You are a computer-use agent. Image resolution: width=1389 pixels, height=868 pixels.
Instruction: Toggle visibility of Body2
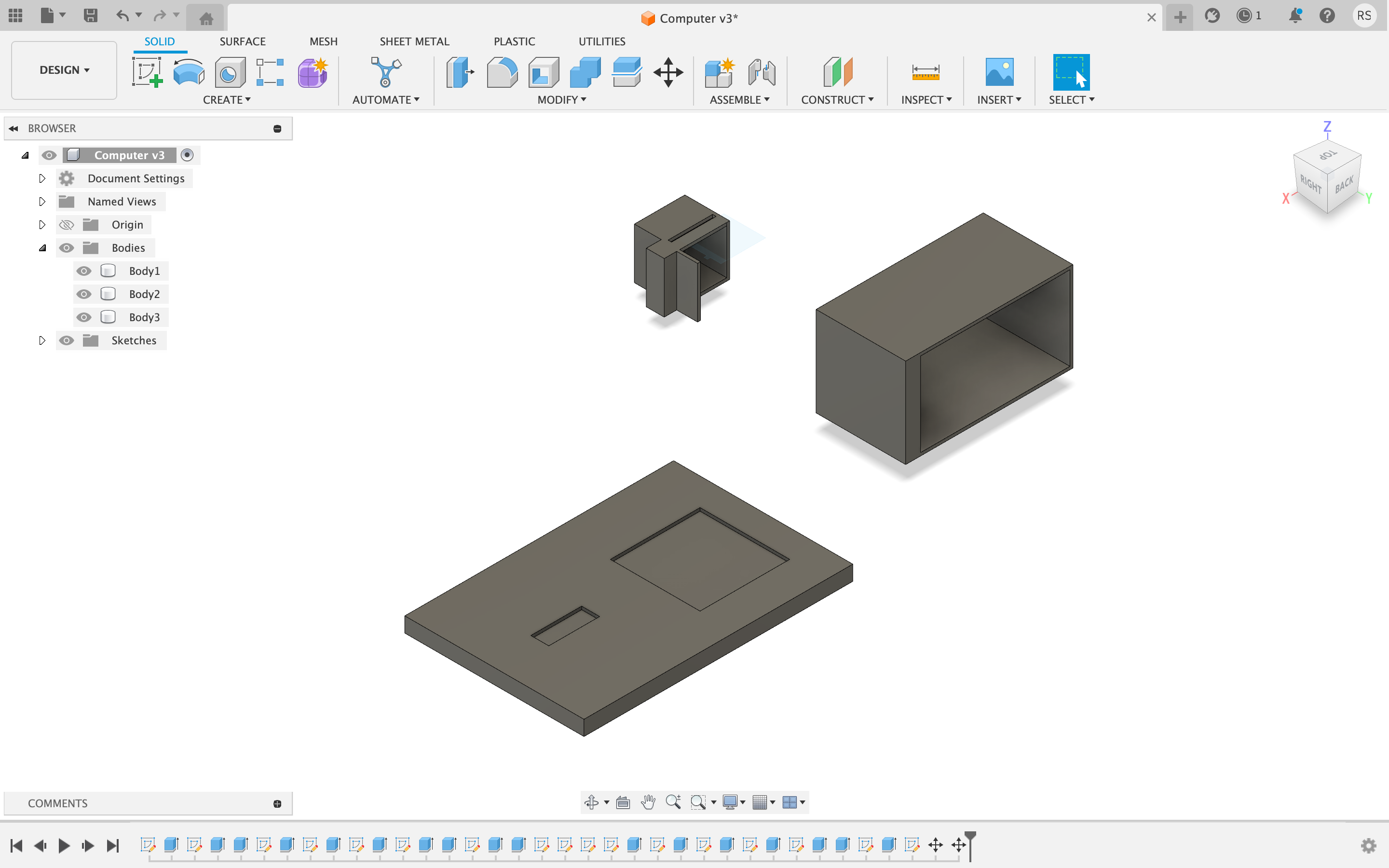(83, 293)
